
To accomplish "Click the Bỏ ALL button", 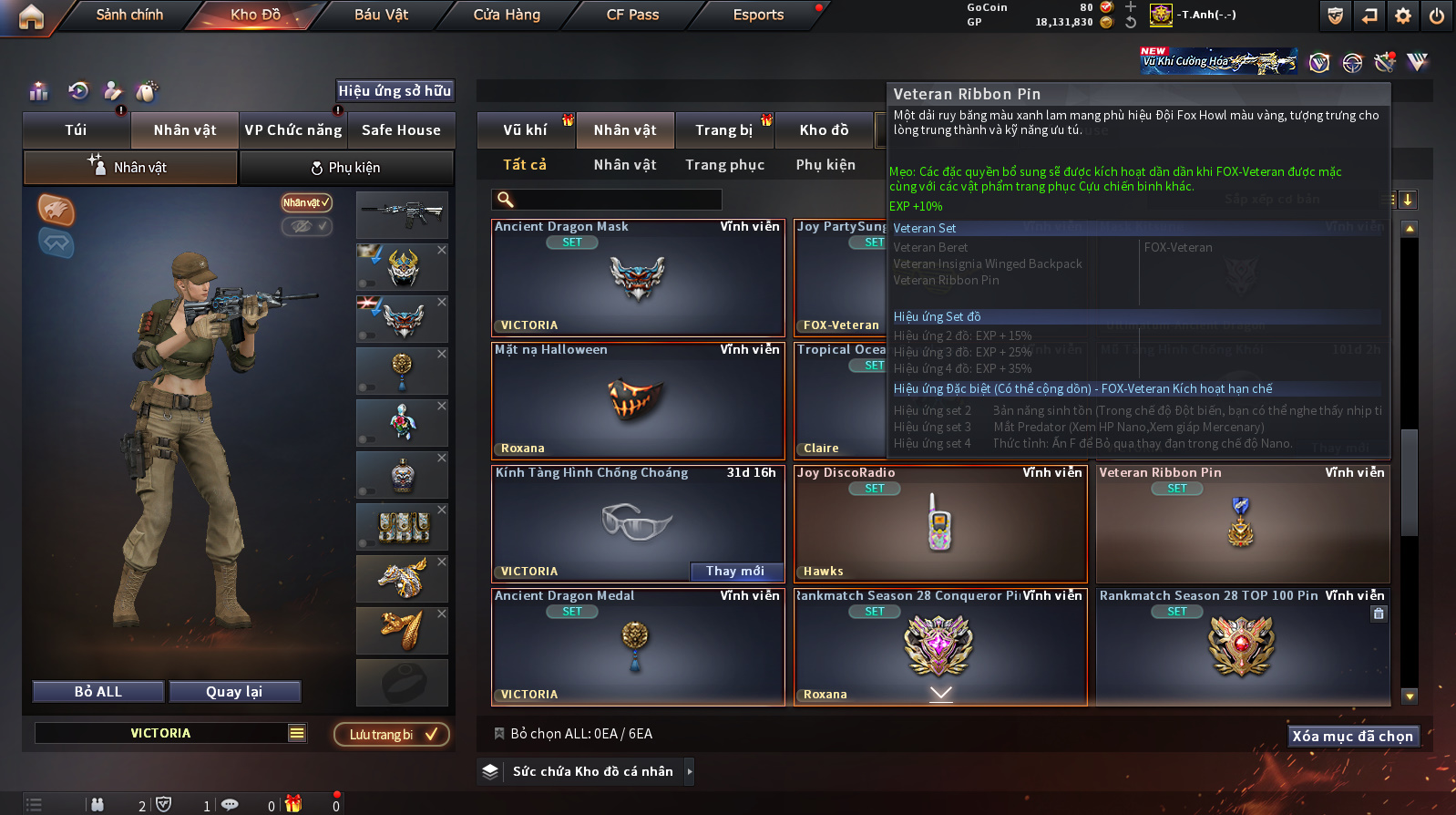I will coord(98,692).
